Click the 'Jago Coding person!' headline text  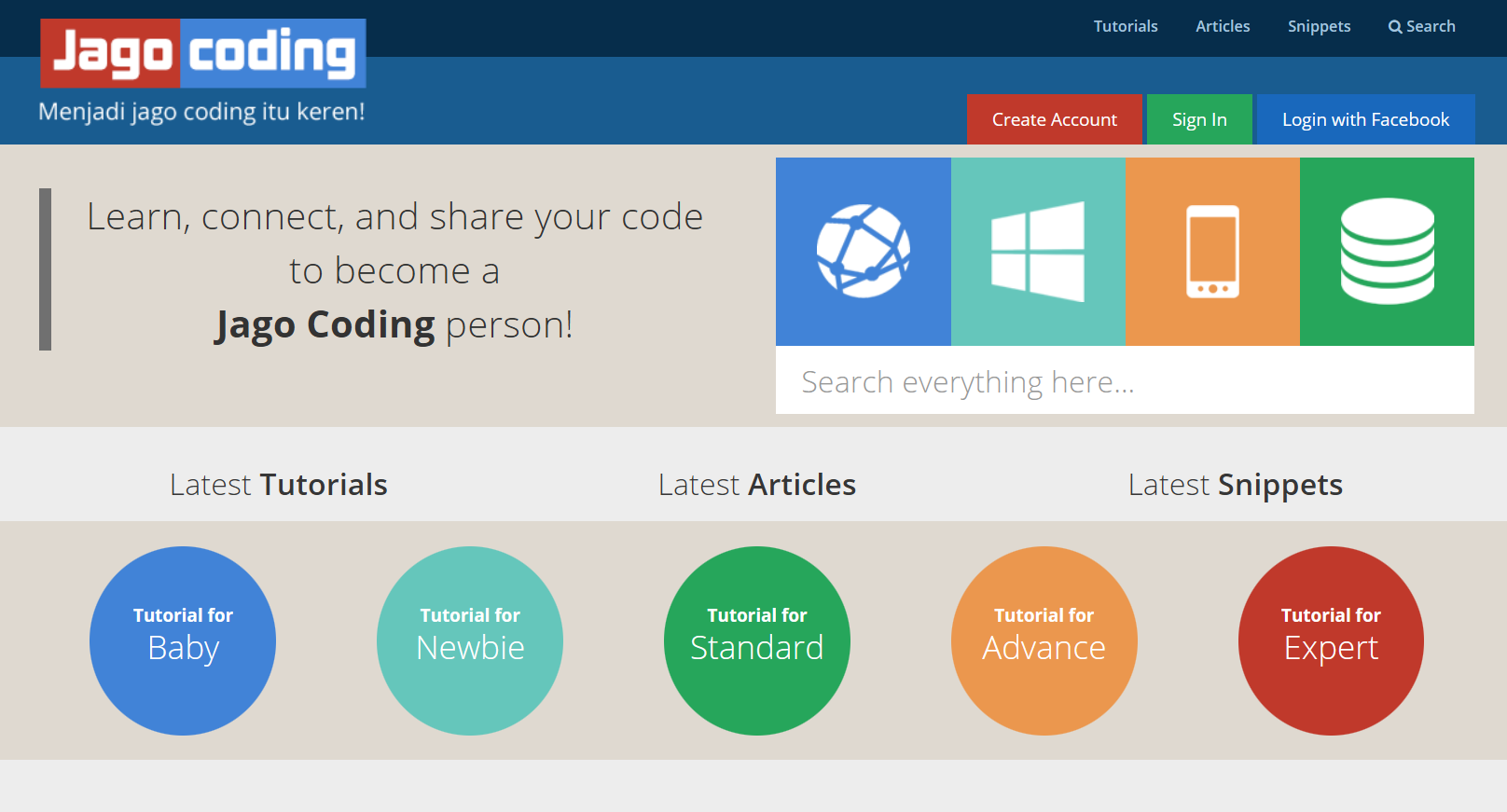coord(394,325)
